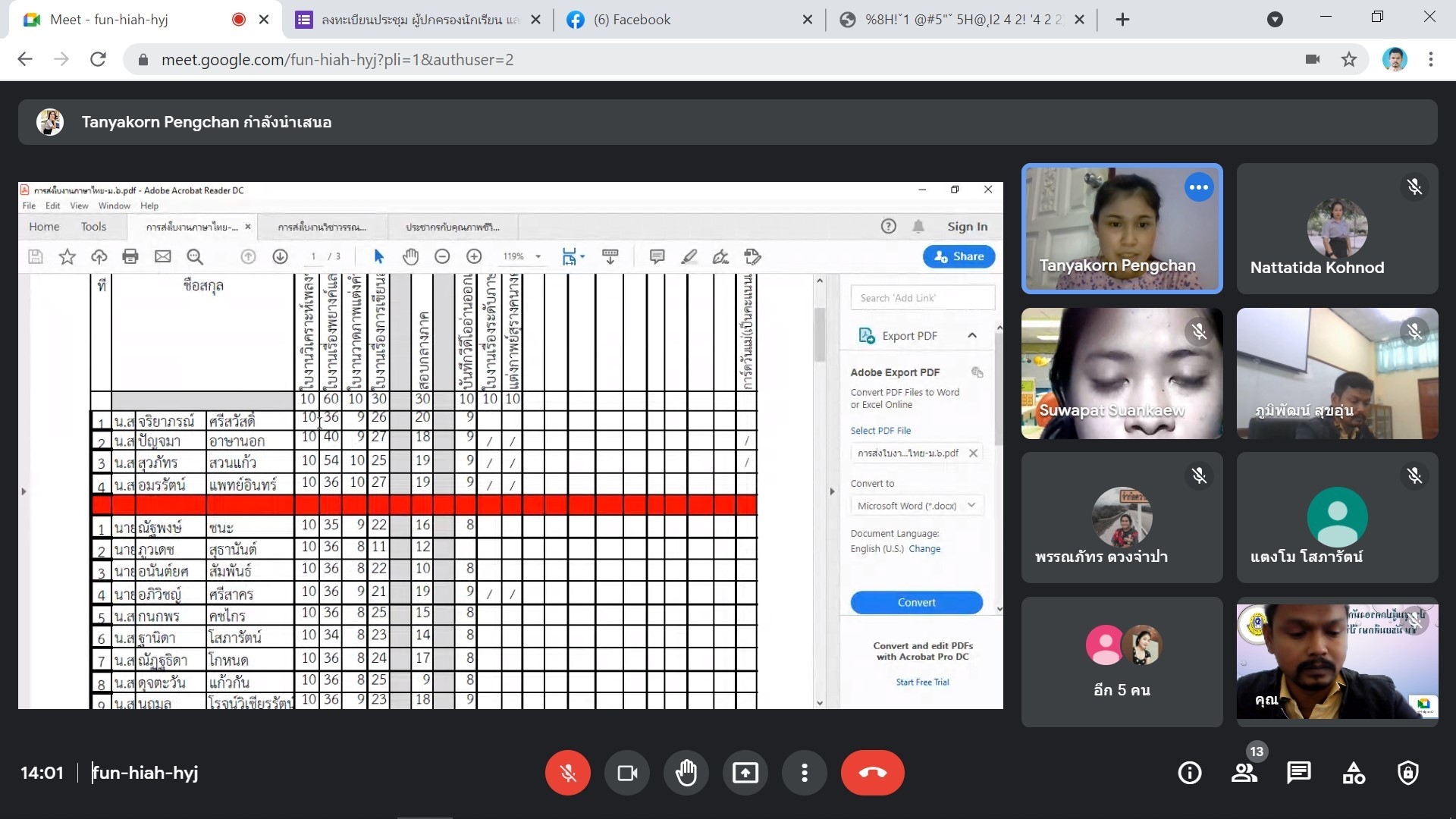Raise hand in the meeting
This screenshot has width=1456, height=819.
click(x=686, y=773)
